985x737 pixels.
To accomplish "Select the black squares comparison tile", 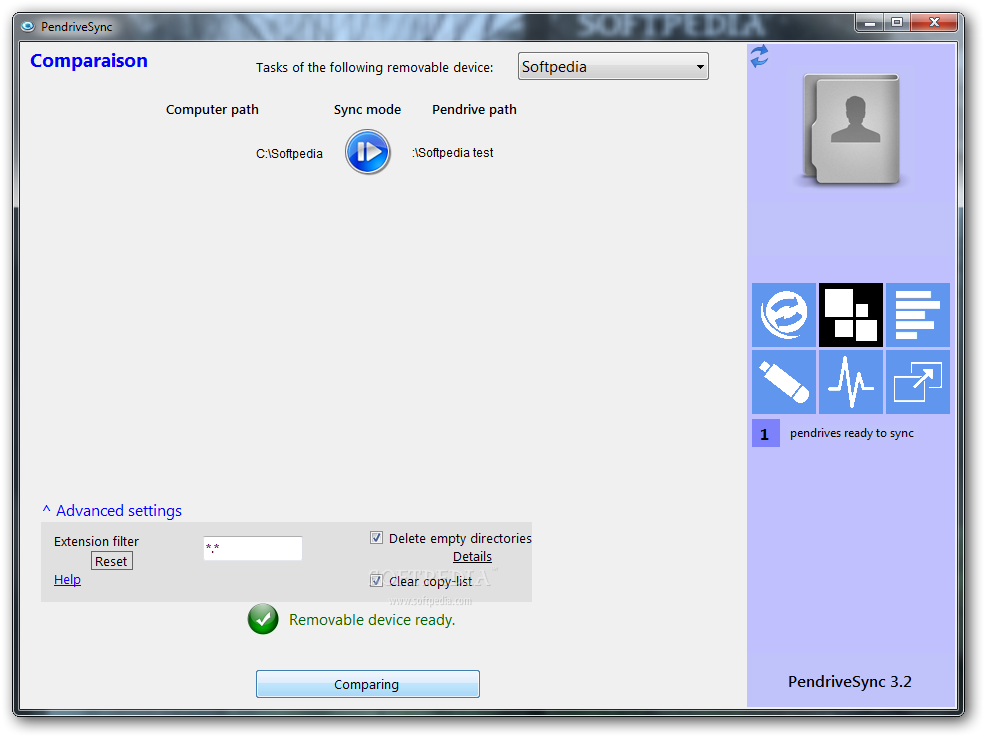I will click(851, 315).
